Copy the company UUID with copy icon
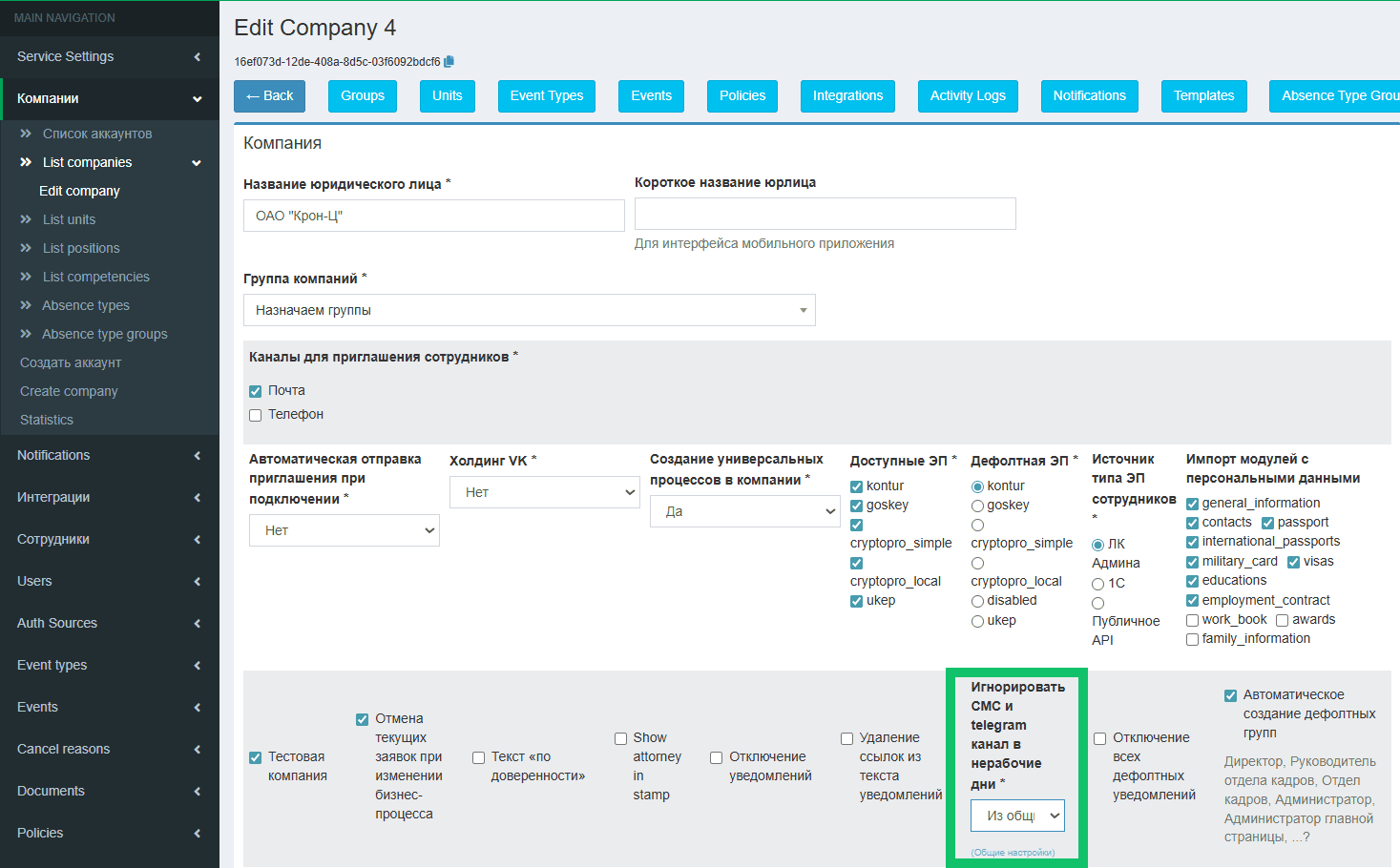The image size is (1400, 868). [x=449, y=62]
